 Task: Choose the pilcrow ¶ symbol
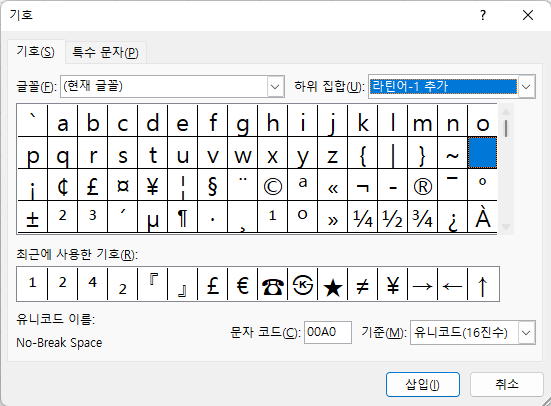pos(182,217)
